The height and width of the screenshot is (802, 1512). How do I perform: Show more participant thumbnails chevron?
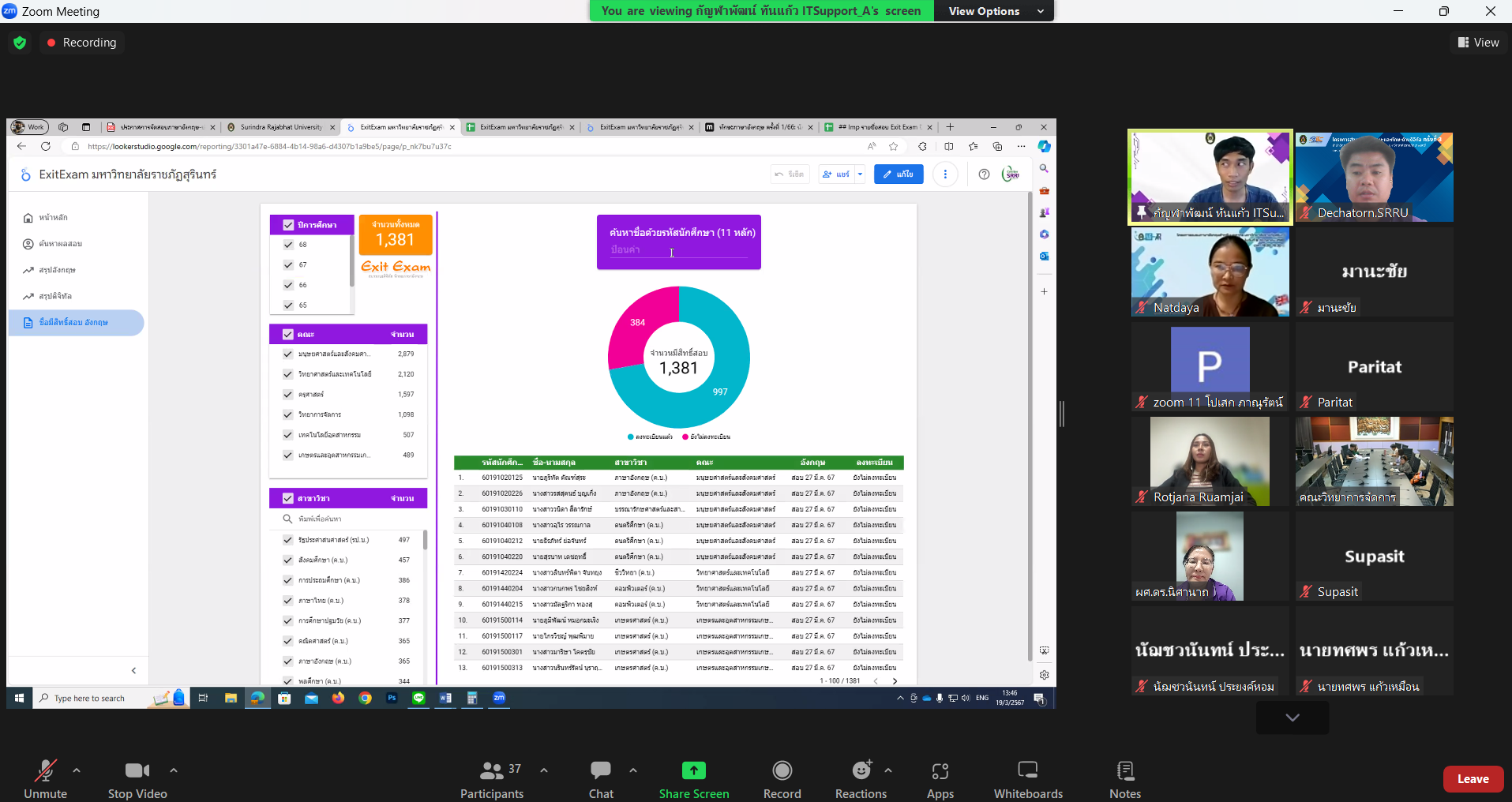1293,718
